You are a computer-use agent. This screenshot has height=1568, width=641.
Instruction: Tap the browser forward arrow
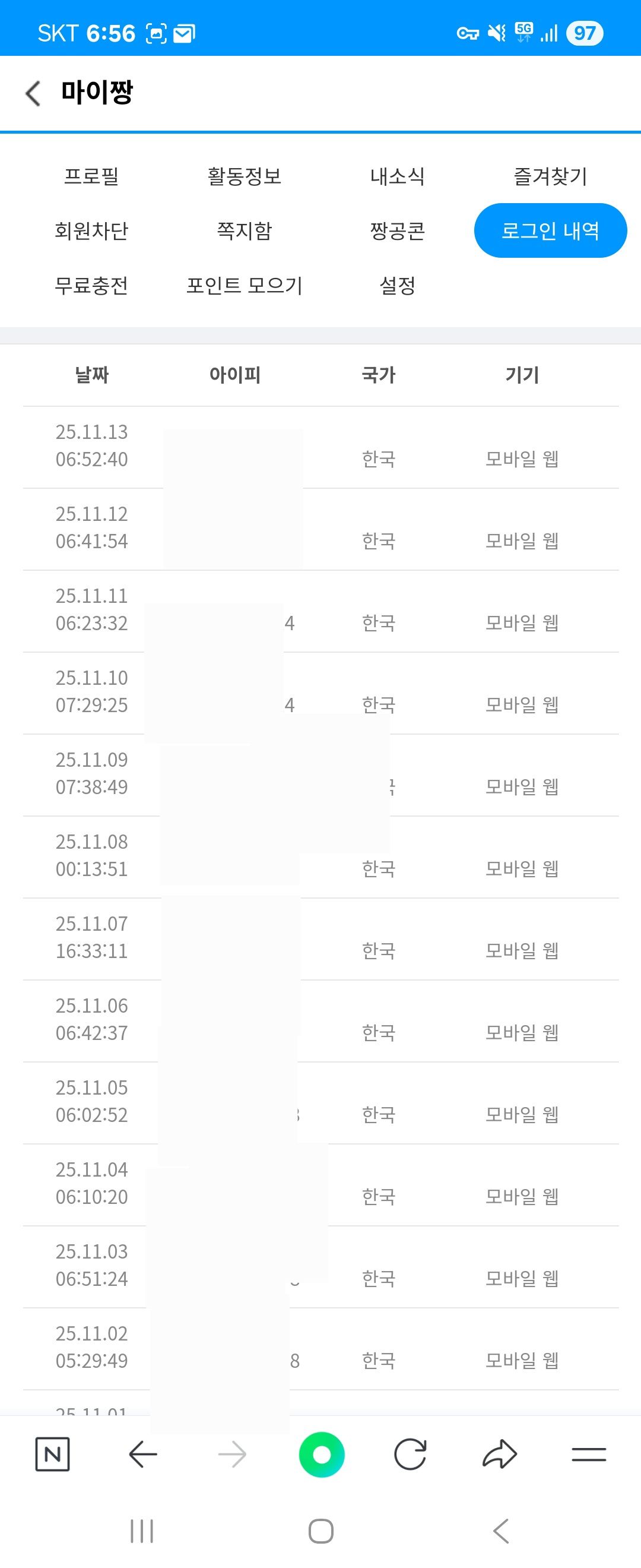232,1454
